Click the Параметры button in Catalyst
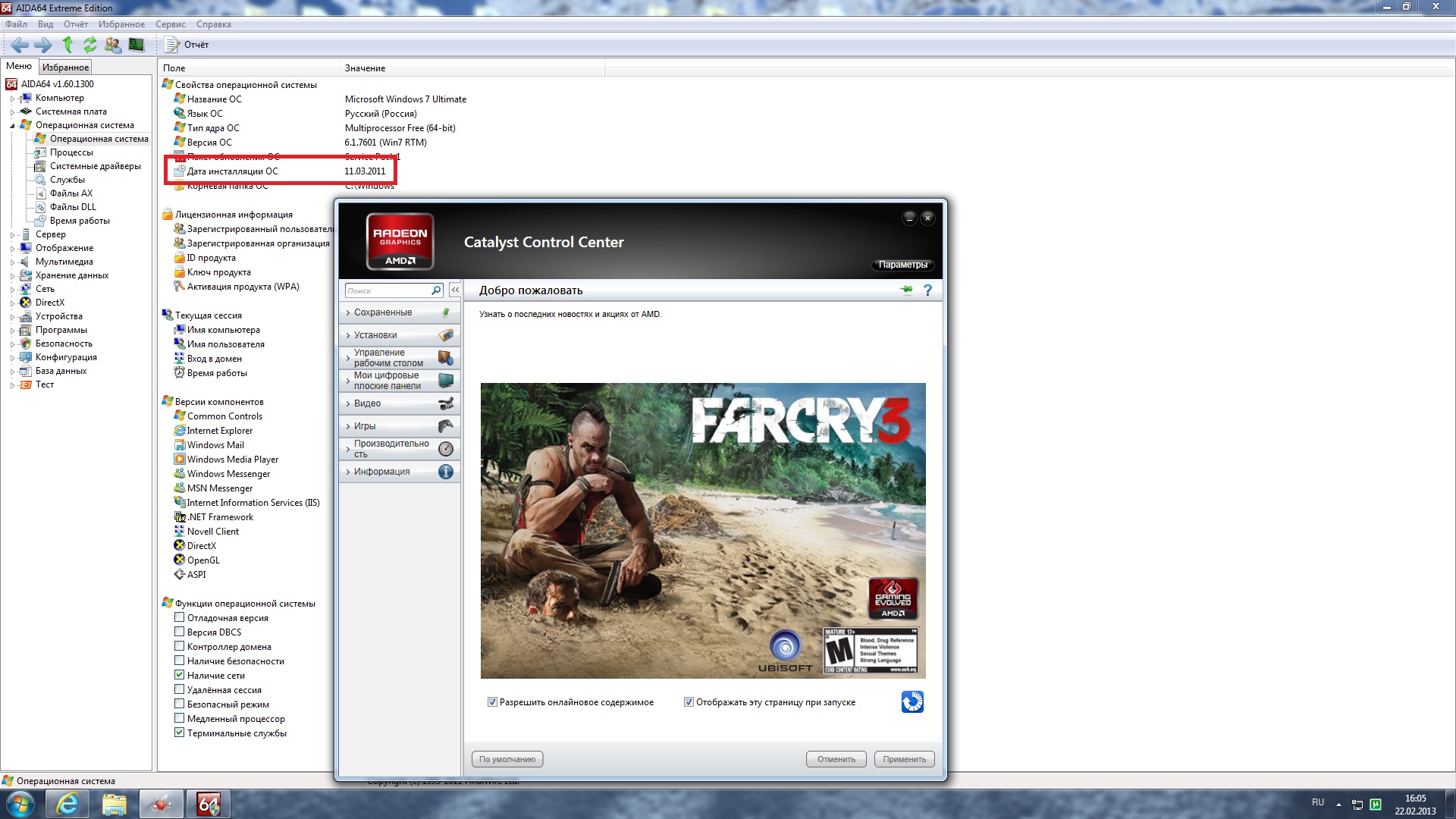 coord(902,265)
